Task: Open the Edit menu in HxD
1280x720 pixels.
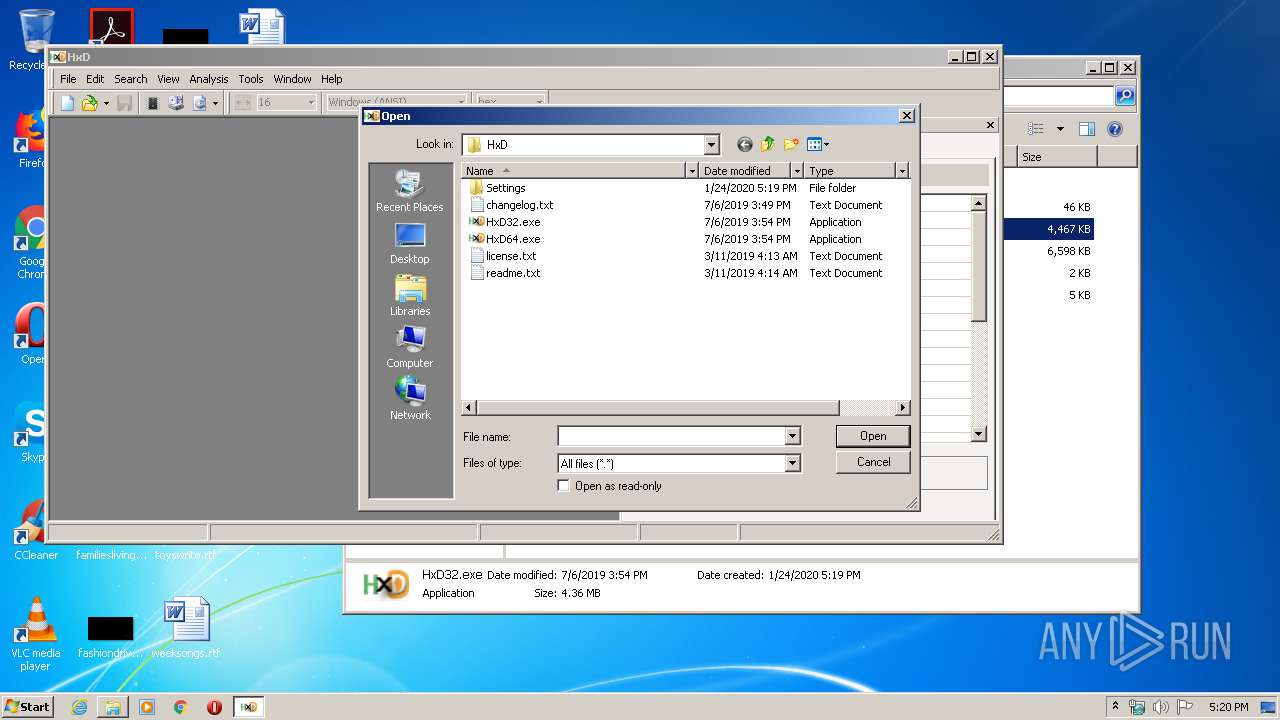Action: 95,79
